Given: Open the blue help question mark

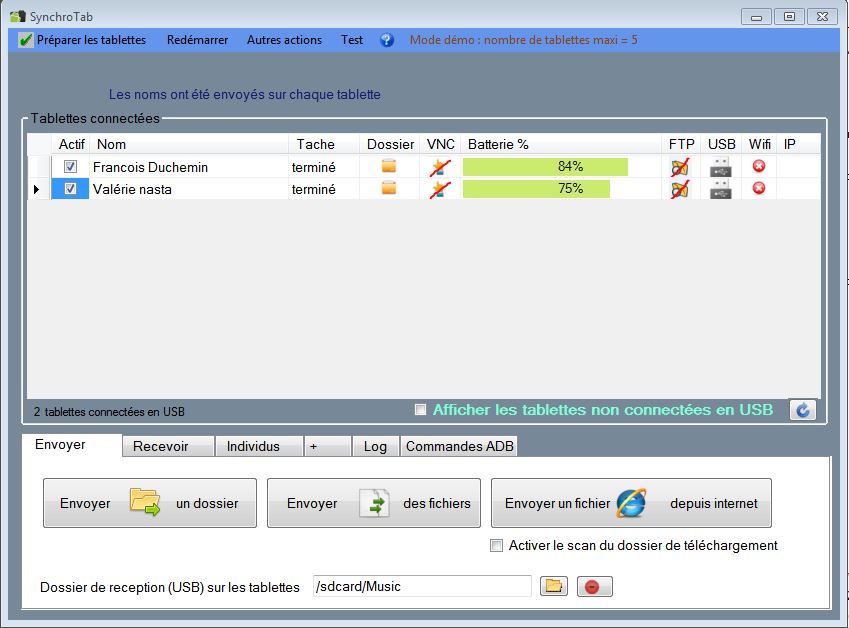Looking at the screenshot, I should [x=387, y=40].
